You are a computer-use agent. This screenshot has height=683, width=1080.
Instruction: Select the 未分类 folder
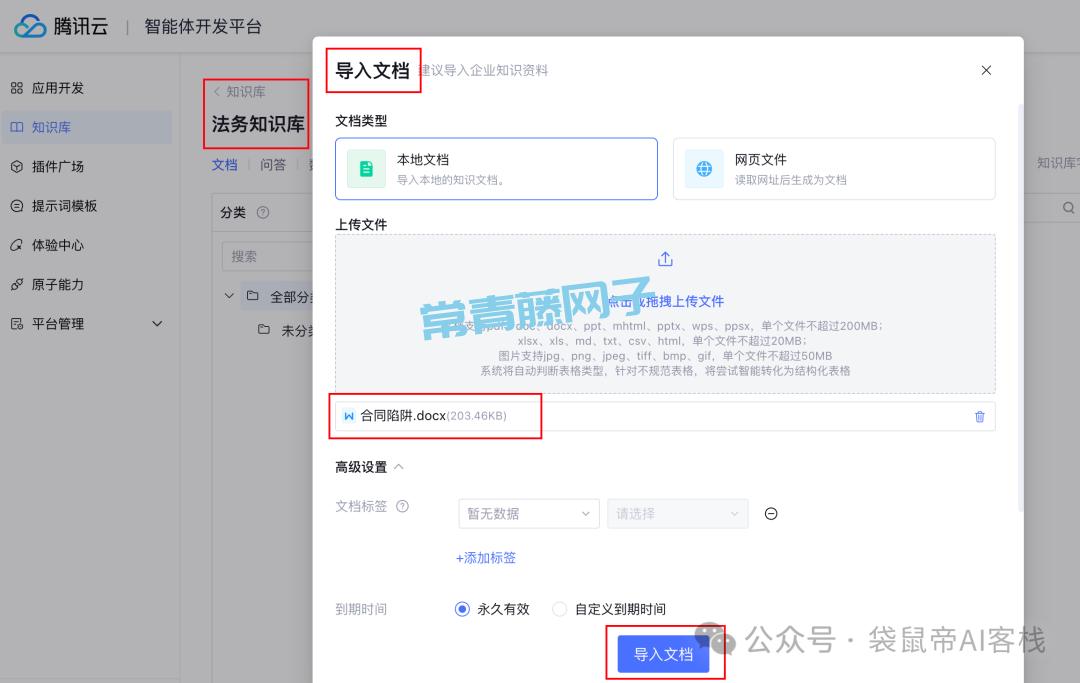tap(284, 330)
